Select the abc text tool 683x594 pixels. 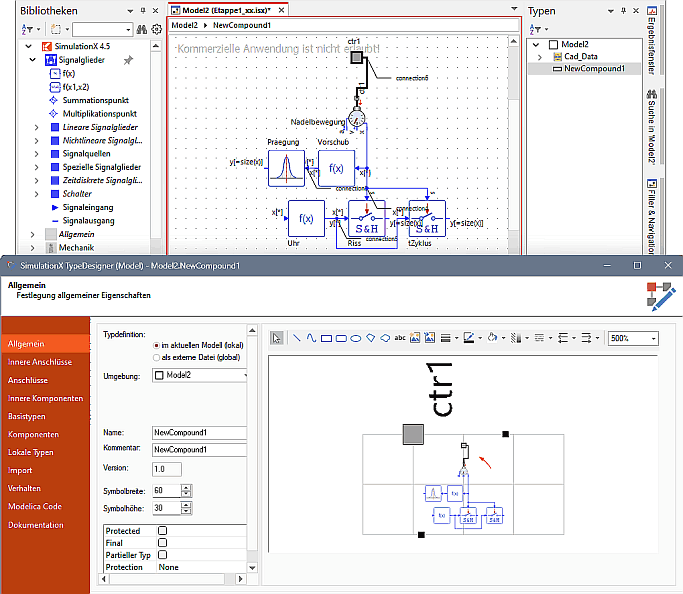400,338
